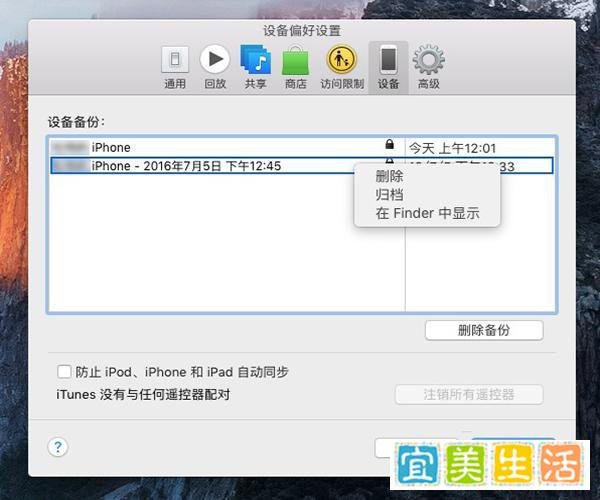The height and width of the screenshot is (500, 600).
Task: Open the 回放 playback preferences pane
Action: coord(215,68)
